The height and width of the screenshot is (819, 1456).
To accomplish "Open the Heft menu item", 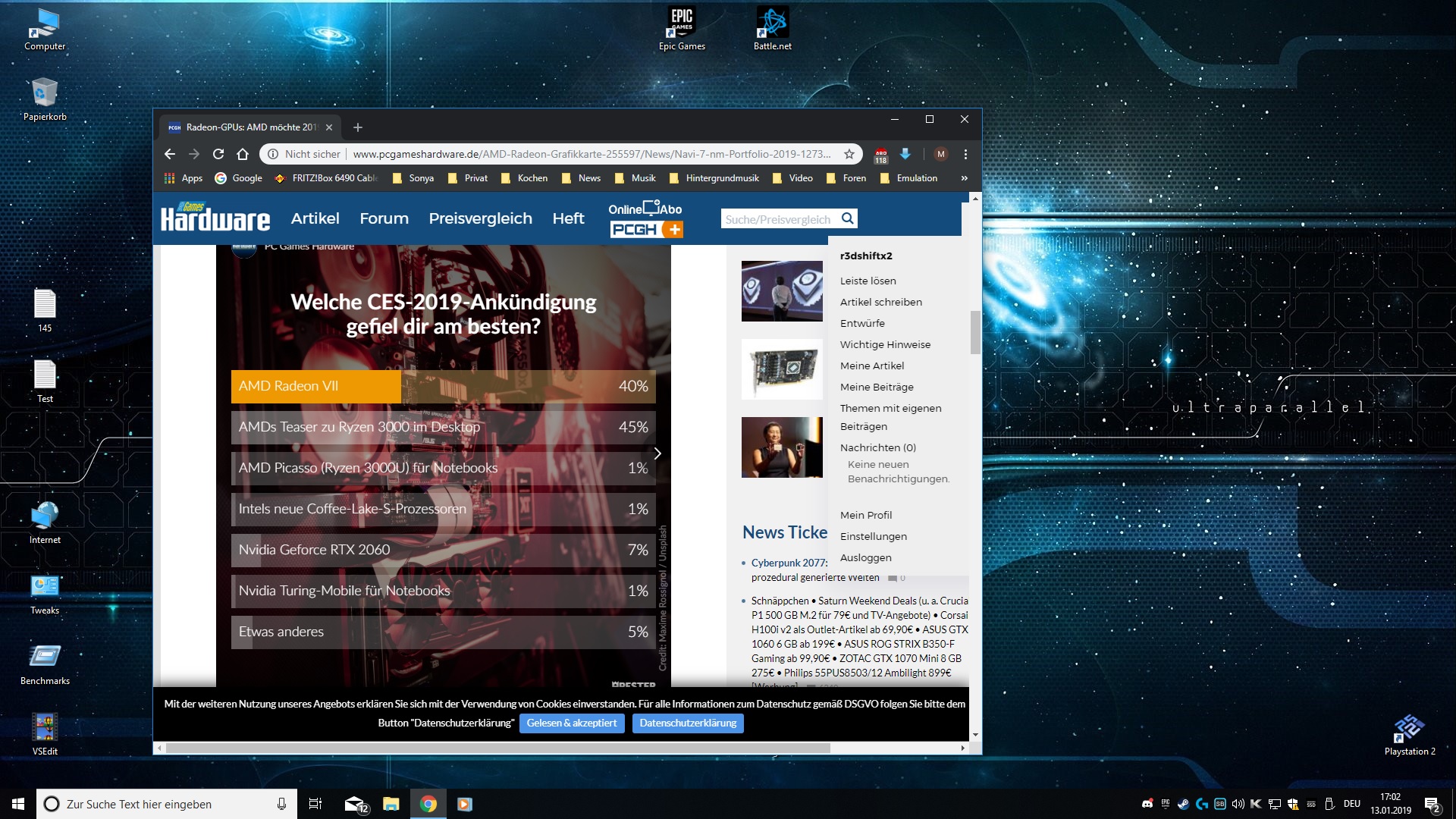I will click(568, 218).
